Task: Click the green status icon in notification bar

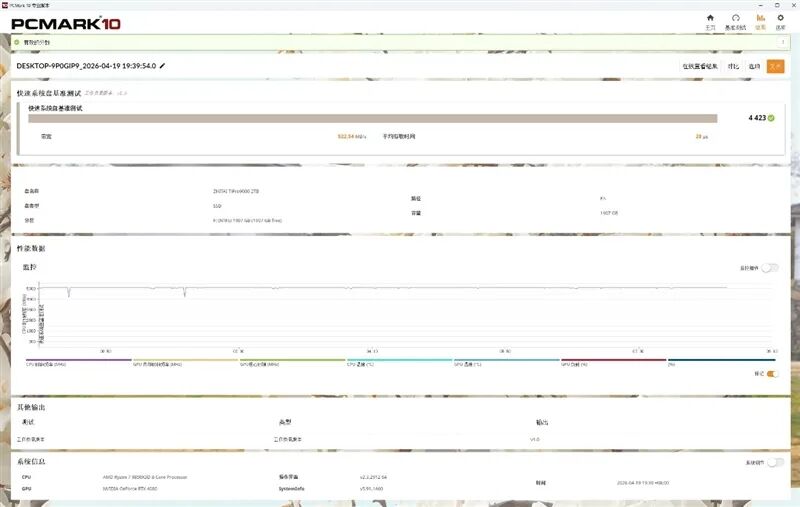Action: 17,42
